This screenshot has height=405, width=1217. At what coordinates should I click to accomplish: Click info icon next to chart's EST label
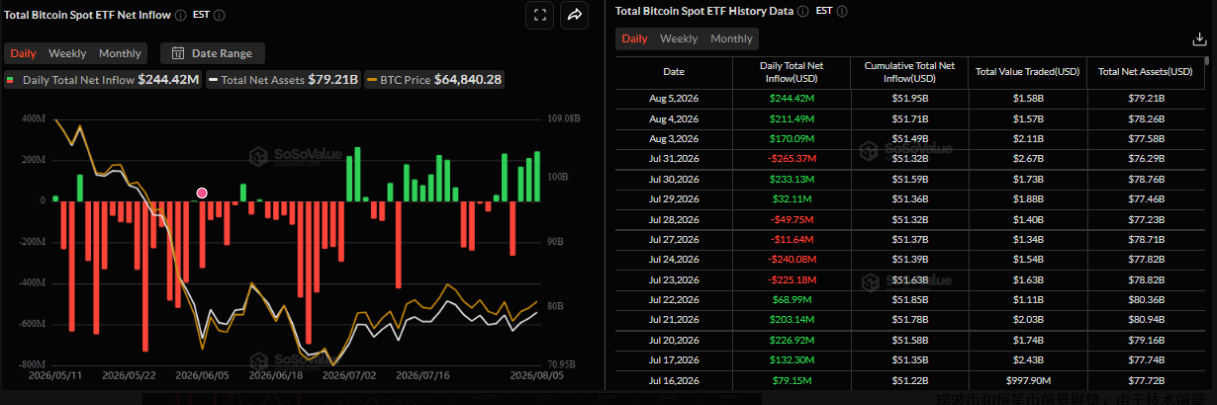(219, 15)
